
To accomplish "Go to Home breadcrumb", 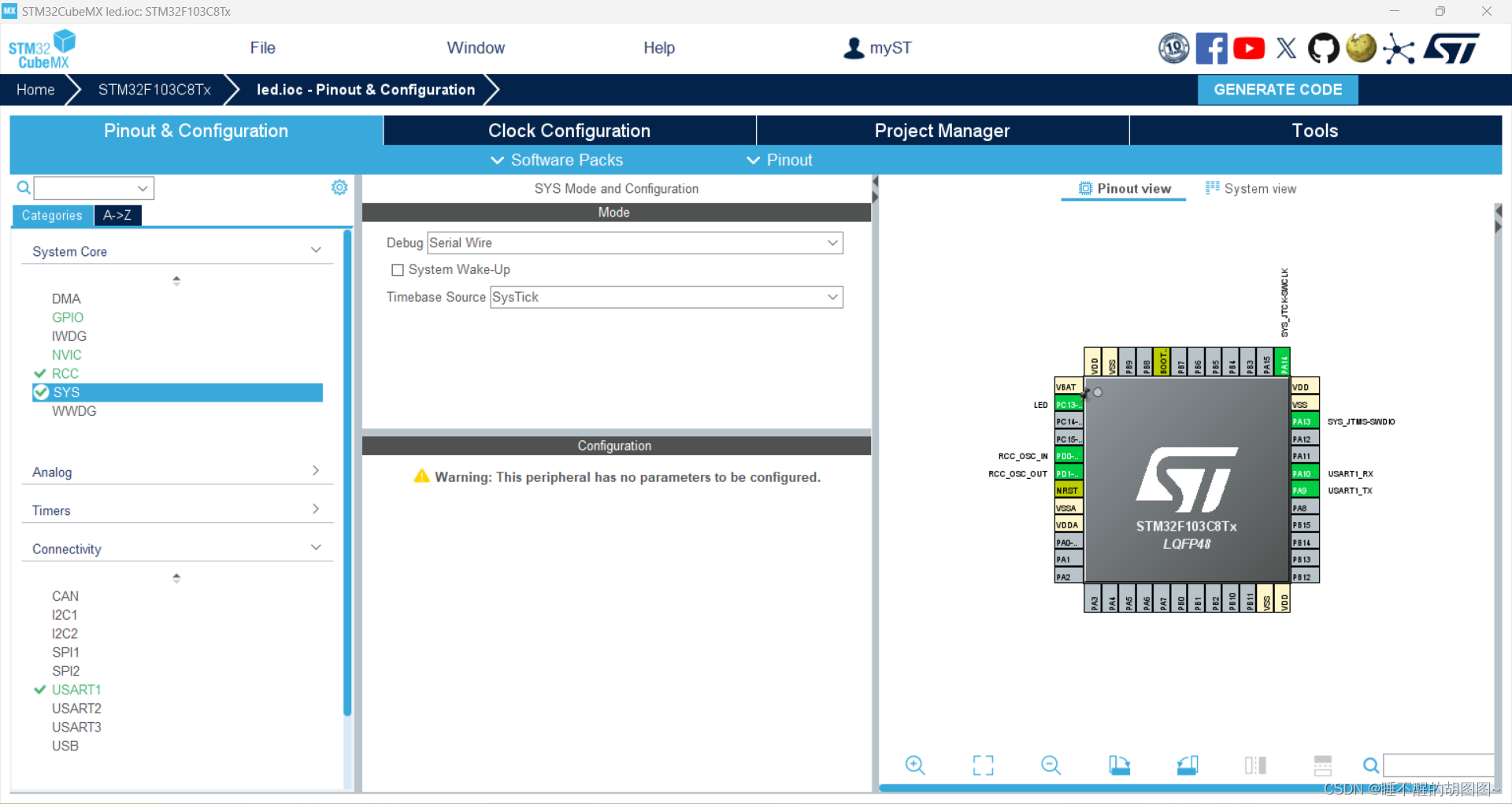I will point(35,90).
